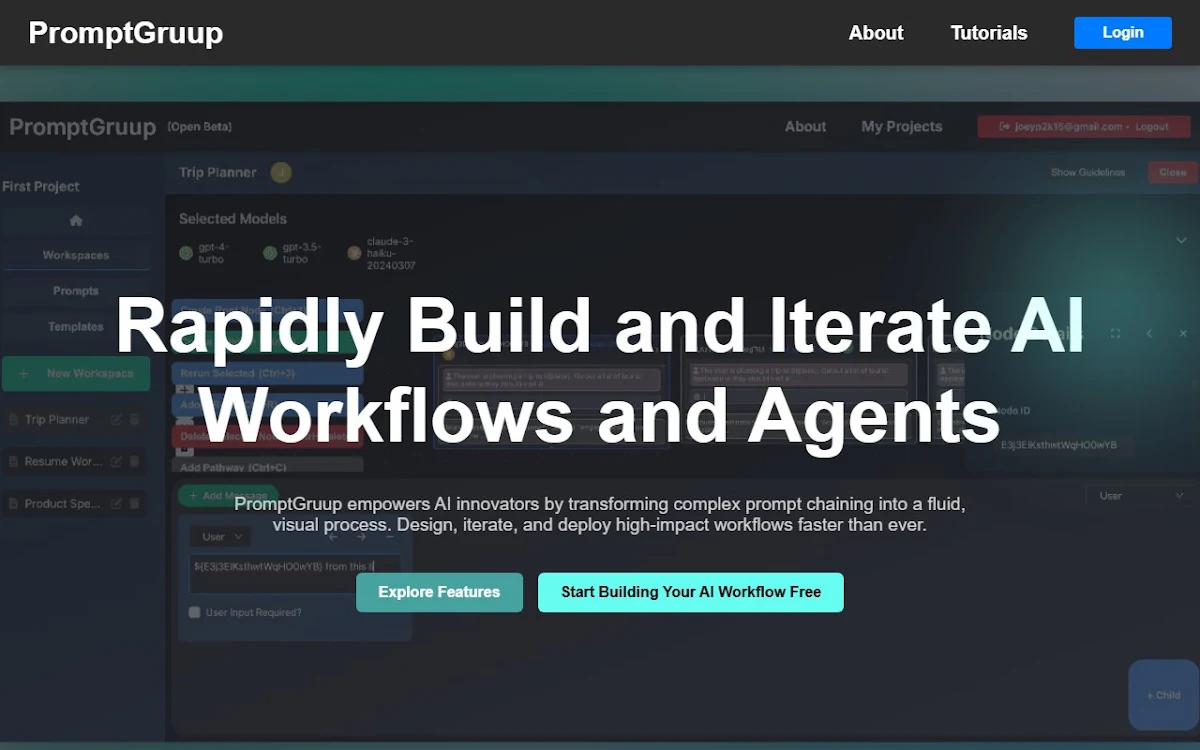This screenshot has width=1200, height=750.
Task: Click the red Close button
Action: [1172, 172]
